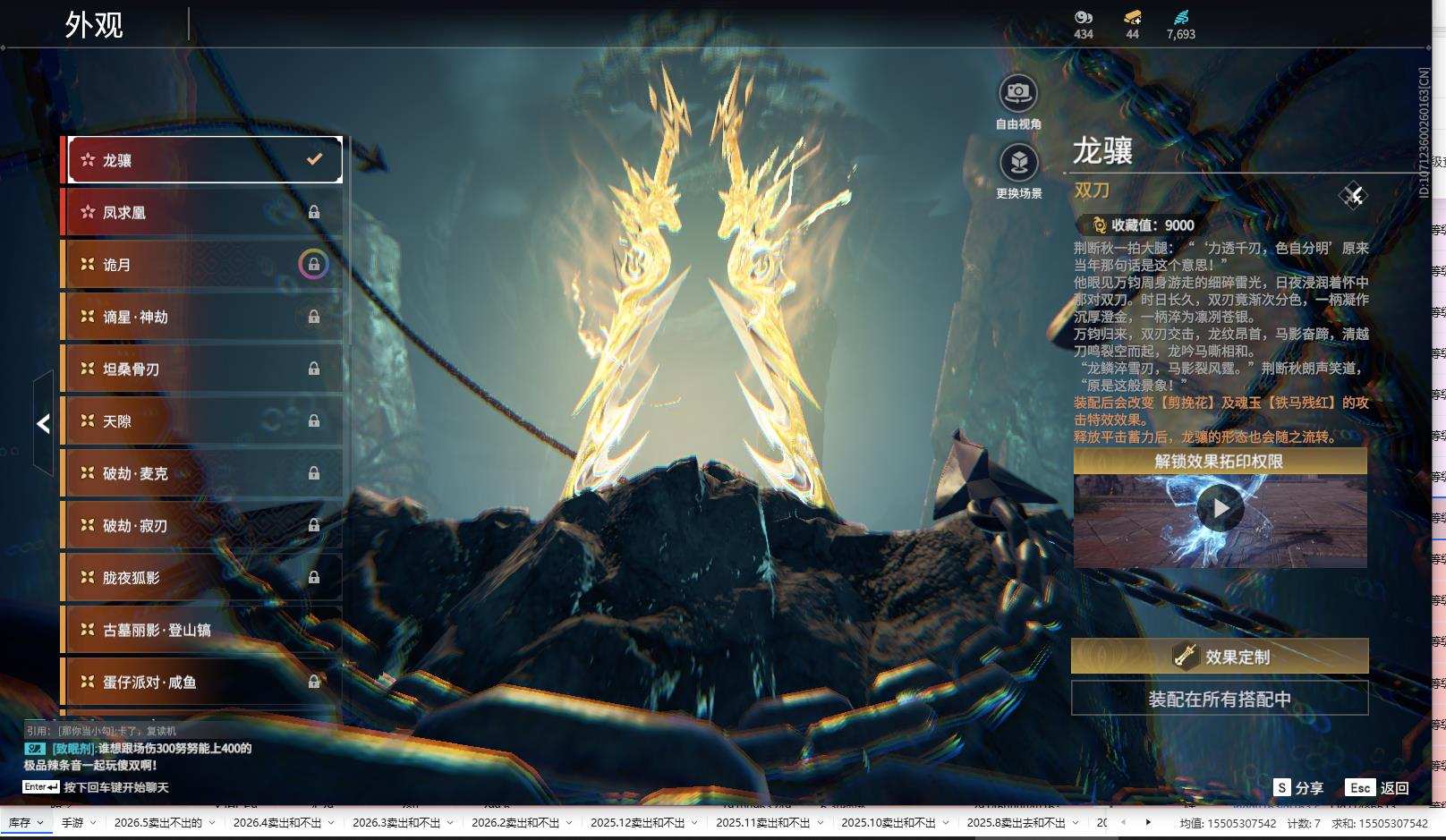Click the lock icon on 破劫·寂刃

point(314,525)
